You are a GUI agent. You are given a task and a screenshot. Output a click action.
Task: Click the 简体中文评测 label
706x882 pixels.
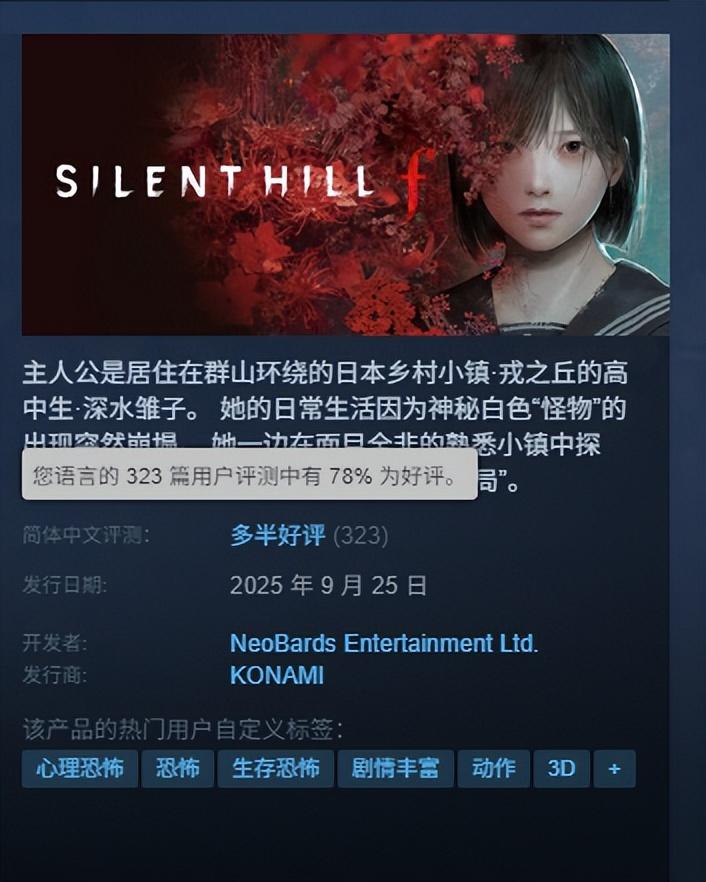86,535
